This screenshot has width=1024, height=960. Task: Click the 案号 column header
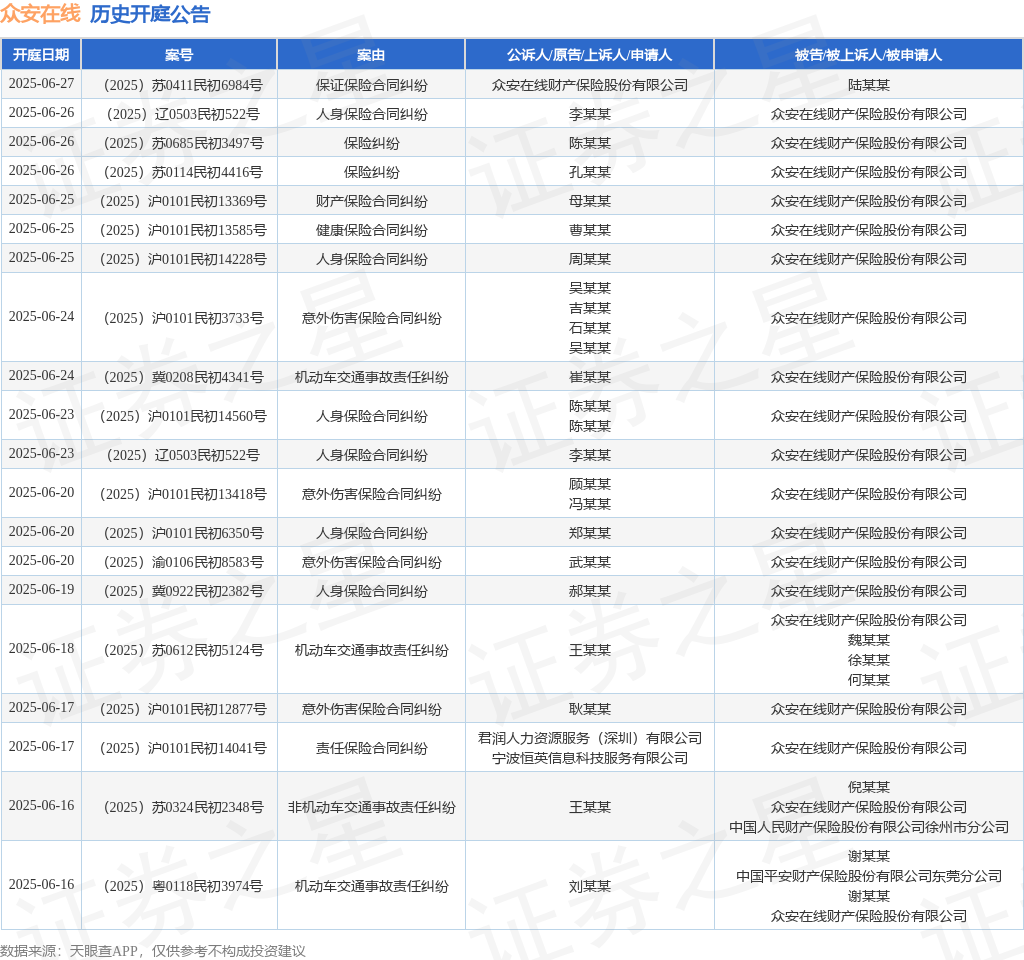click(179, 55)
